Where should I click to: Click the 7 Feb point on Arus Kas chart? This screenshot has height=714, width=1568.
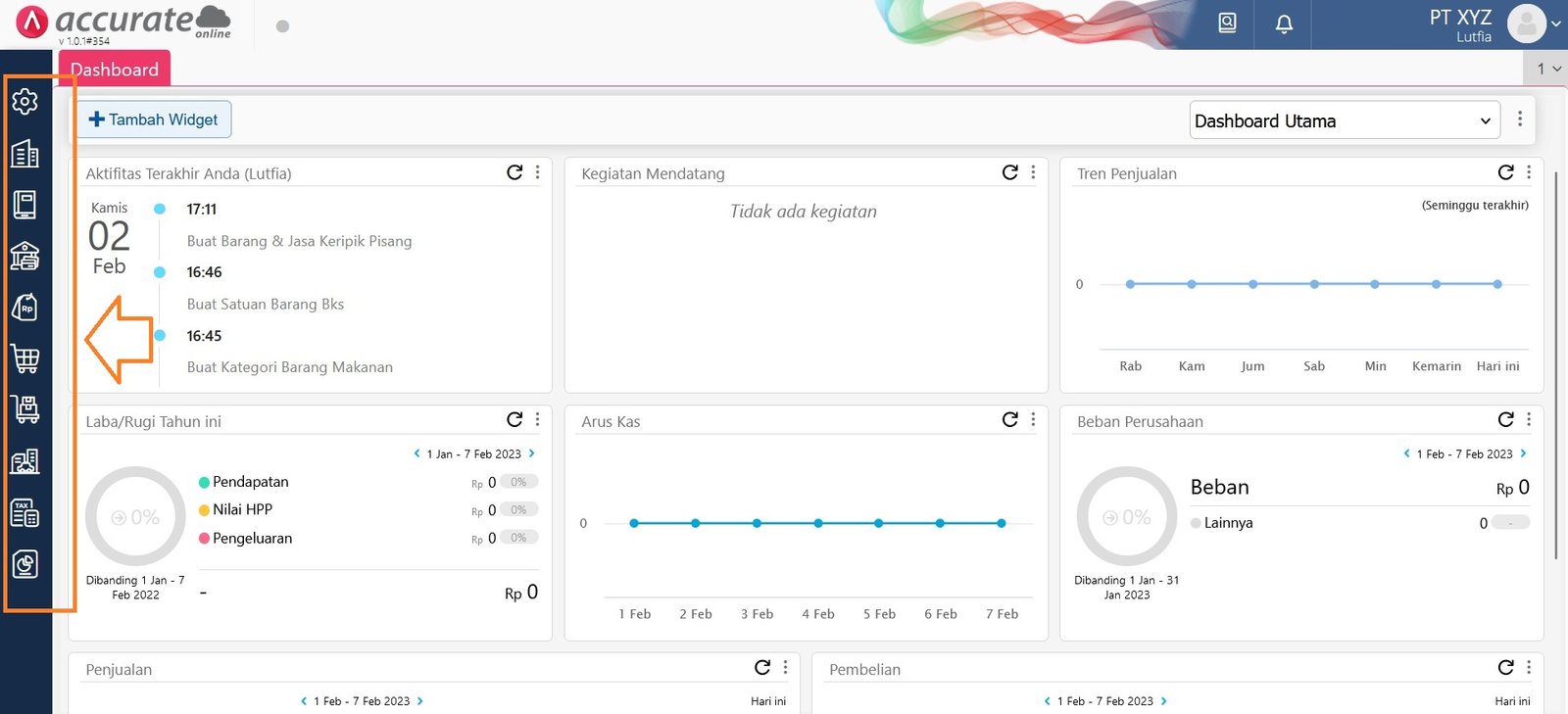tap(1001, 523)
